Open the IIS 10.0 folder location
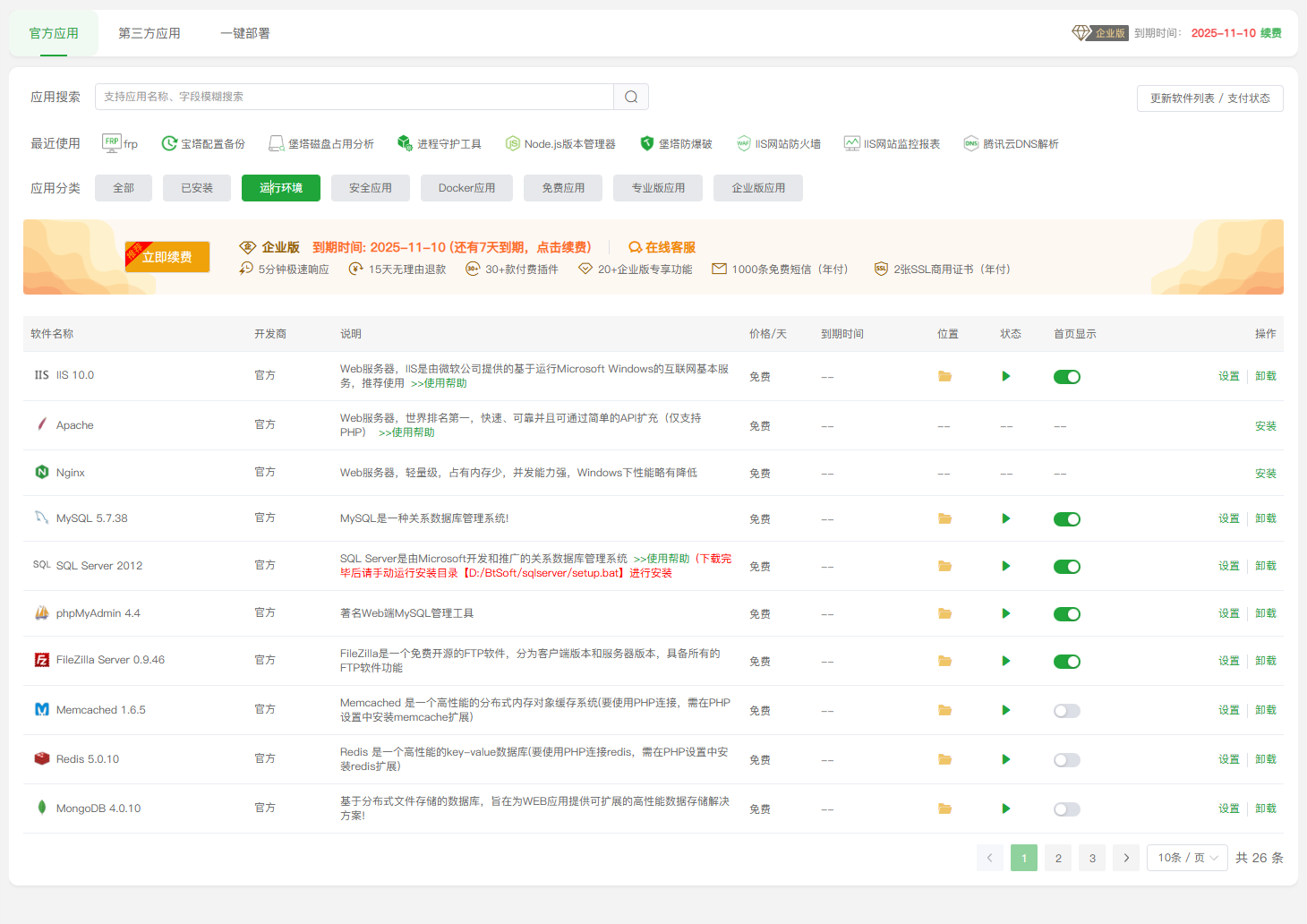Image resolution: width=1307 pixels, height=924 pixels. (x=944, y=376)
